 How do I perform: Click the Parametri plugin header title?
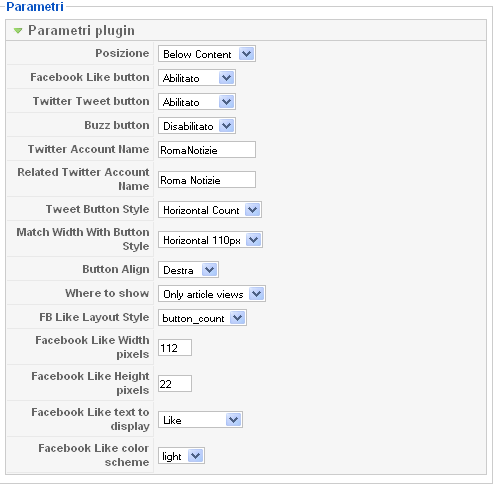[x=81, y=30]
